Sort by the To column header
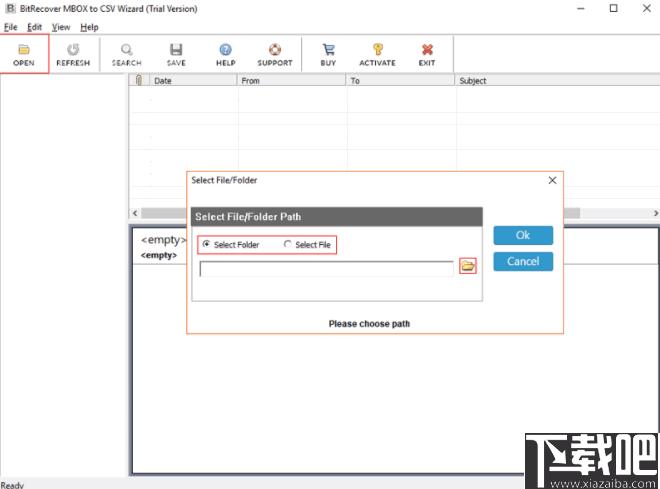The height and width of the screenshot is (489, 660). (401, 80)
